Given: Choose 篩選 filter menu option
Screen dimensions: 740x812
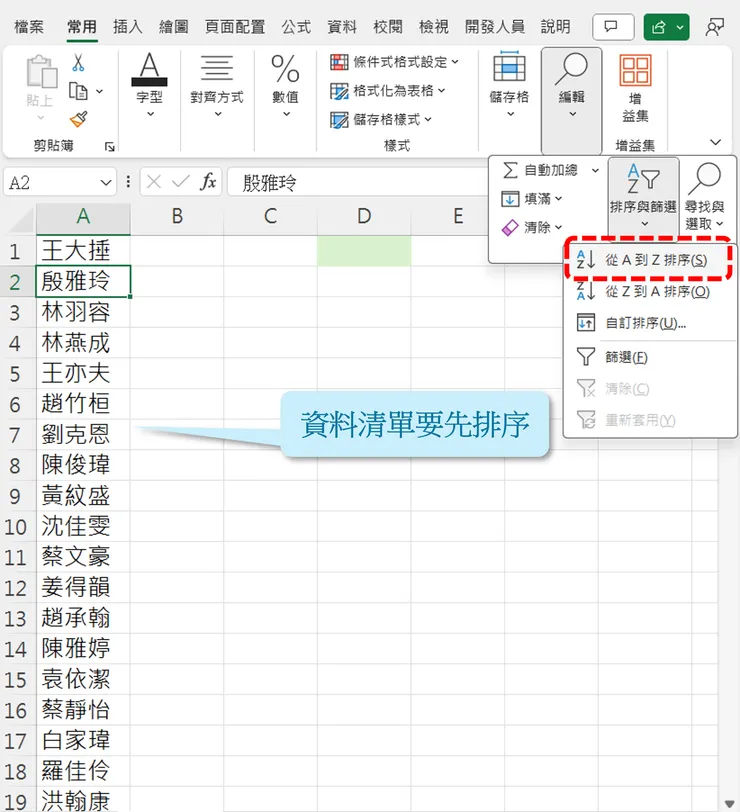Looking at the screenshot, I should click(649, 357).
